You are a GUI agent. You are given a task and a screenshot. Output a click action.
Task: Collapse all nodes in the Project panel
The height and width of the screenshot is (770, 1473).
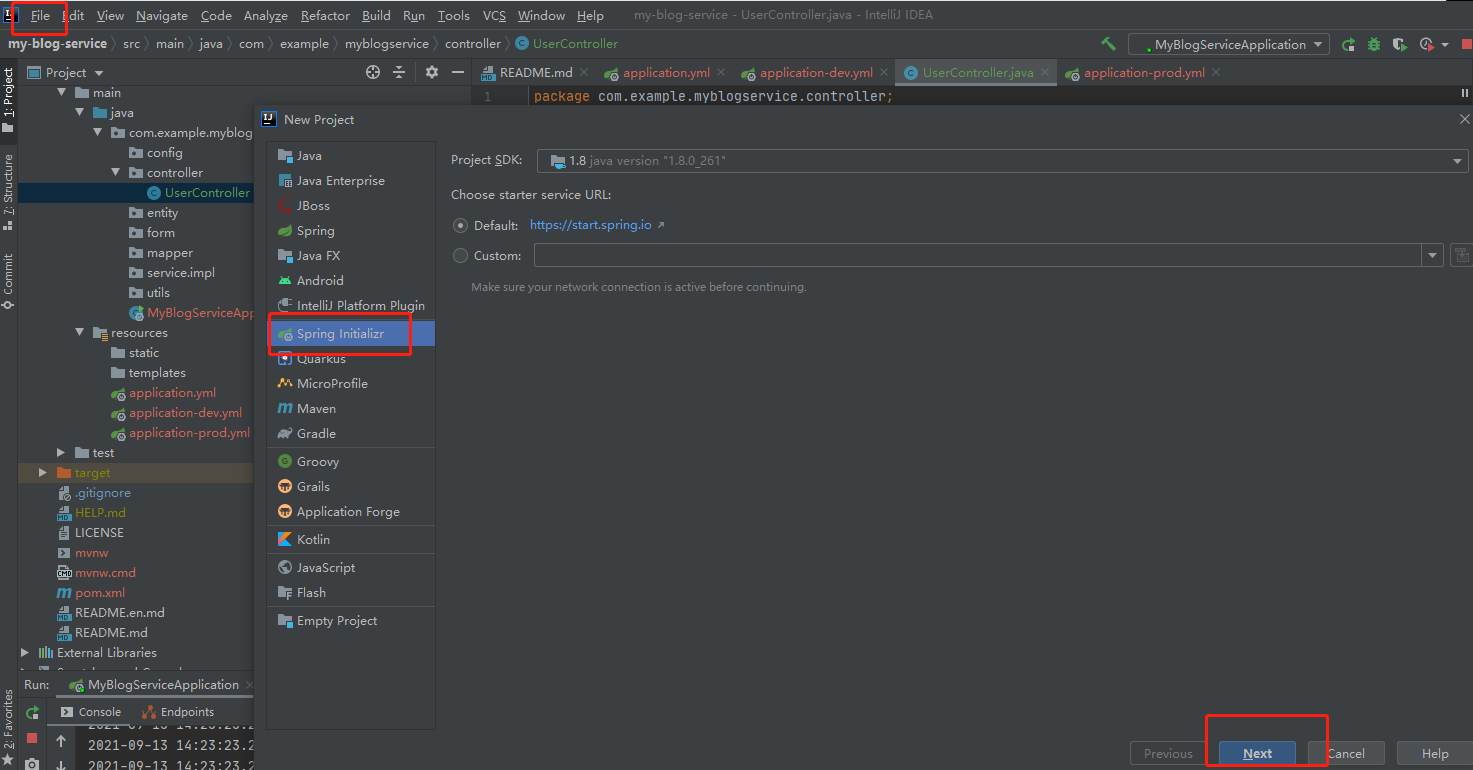(399, 72)
